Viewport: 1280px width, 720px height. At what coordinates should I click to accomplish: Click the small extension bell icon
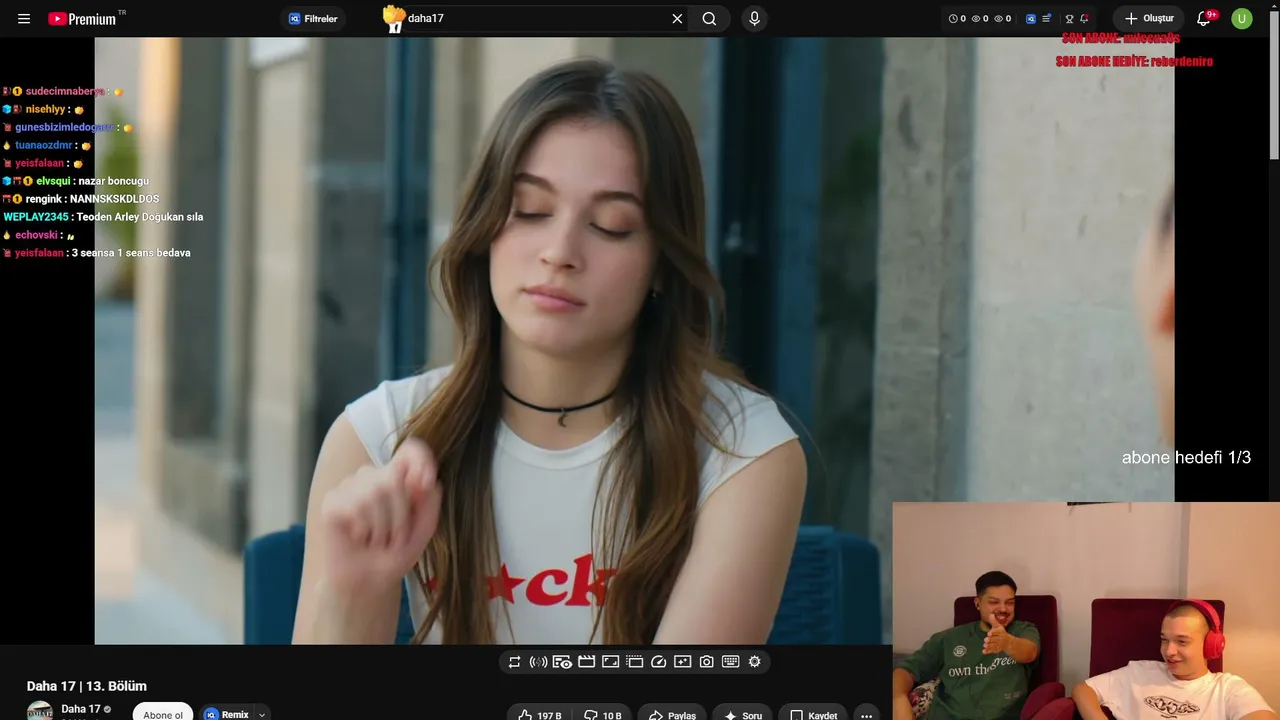(1084, 19)
